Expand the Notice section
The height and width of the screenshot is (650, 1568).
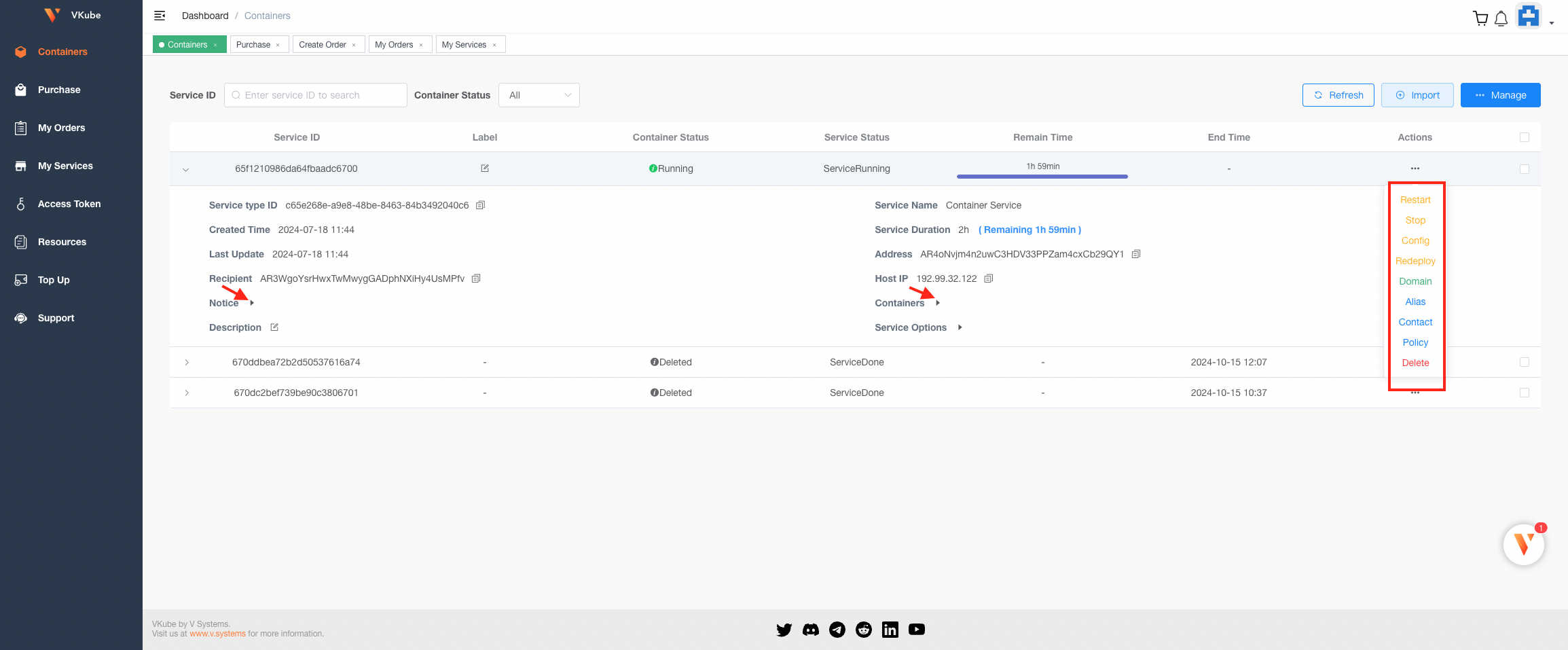click(x=252, y=303)
